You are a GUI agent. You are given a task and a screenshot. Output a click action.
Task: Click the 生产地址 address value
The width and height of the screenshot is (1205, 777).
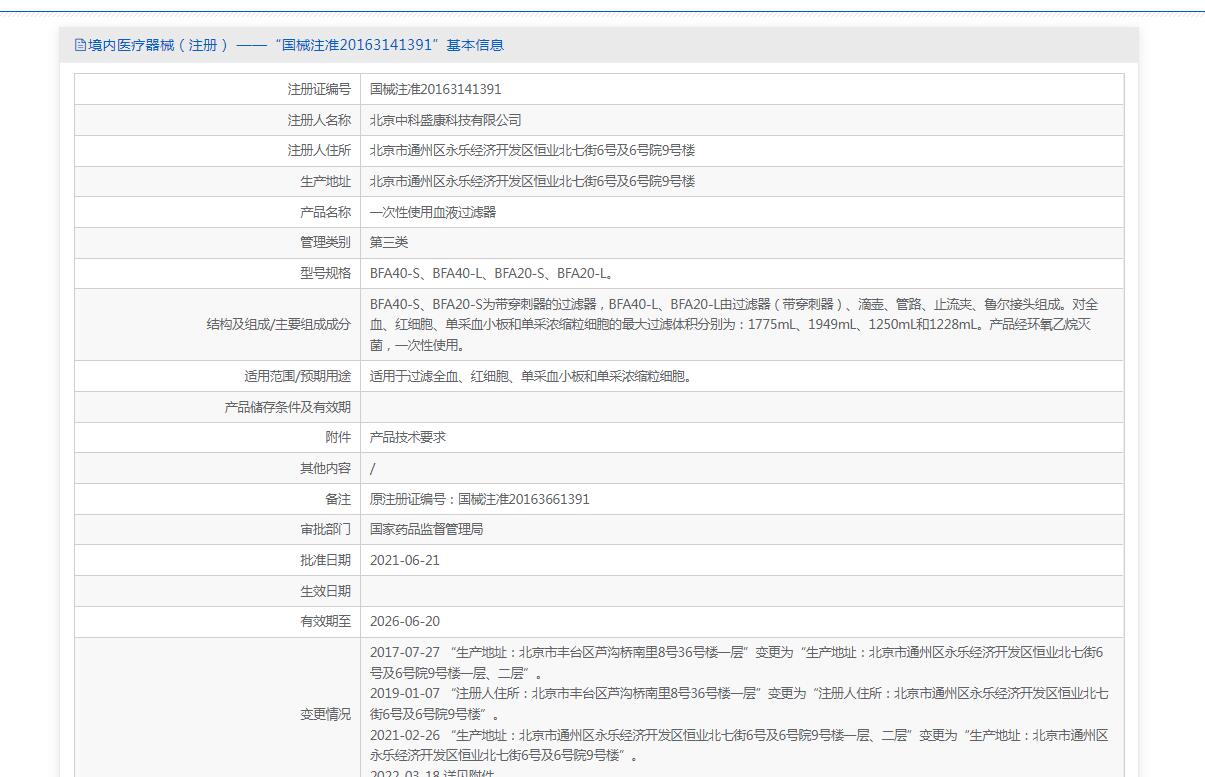pos(532,181)
